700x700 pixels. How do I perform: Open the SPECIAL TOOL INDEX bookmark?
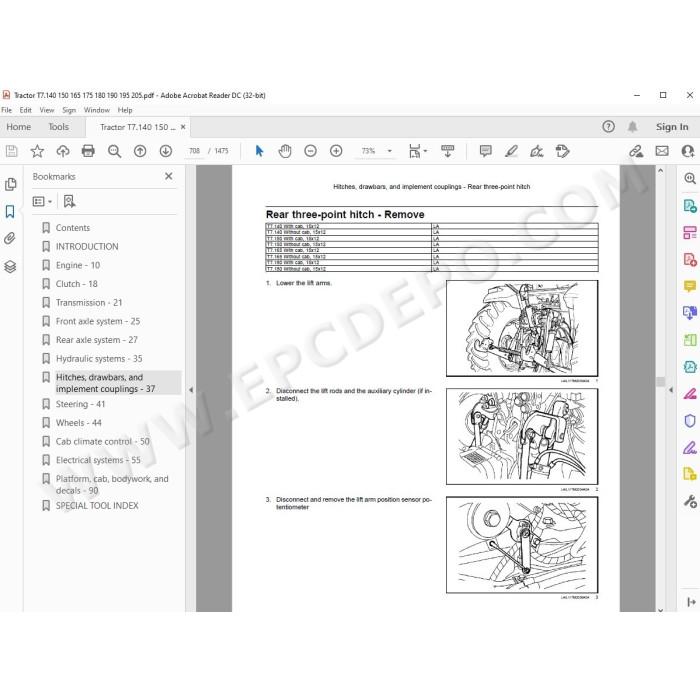(x=97, y=506)
